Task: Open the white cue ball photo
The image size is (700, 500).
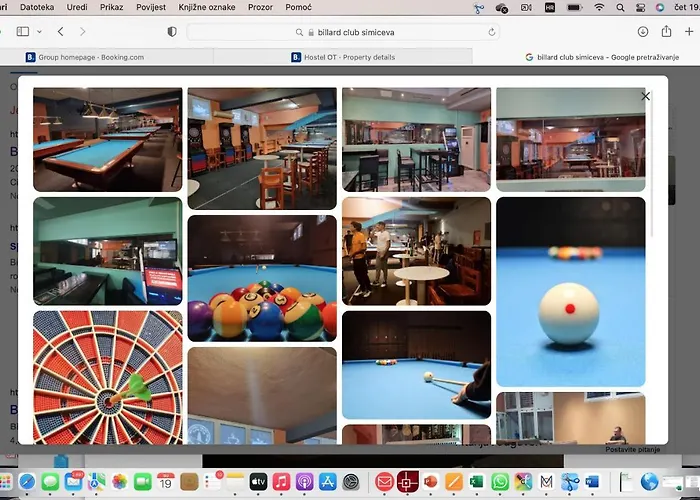Action: pyautogui.click(x=570, y=291)
